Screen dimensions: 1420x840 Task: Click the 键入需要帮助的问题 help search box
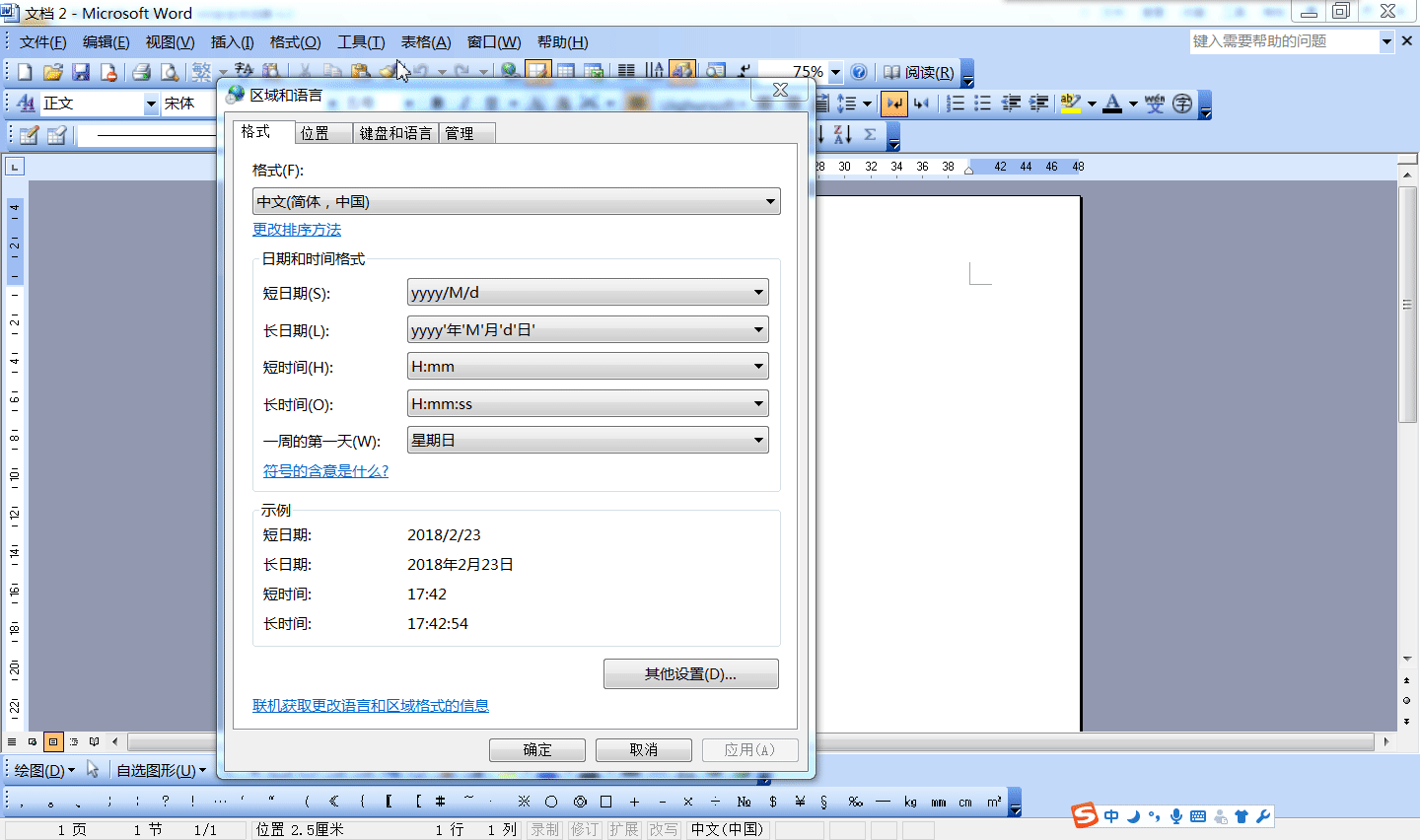coord(1284,41)
